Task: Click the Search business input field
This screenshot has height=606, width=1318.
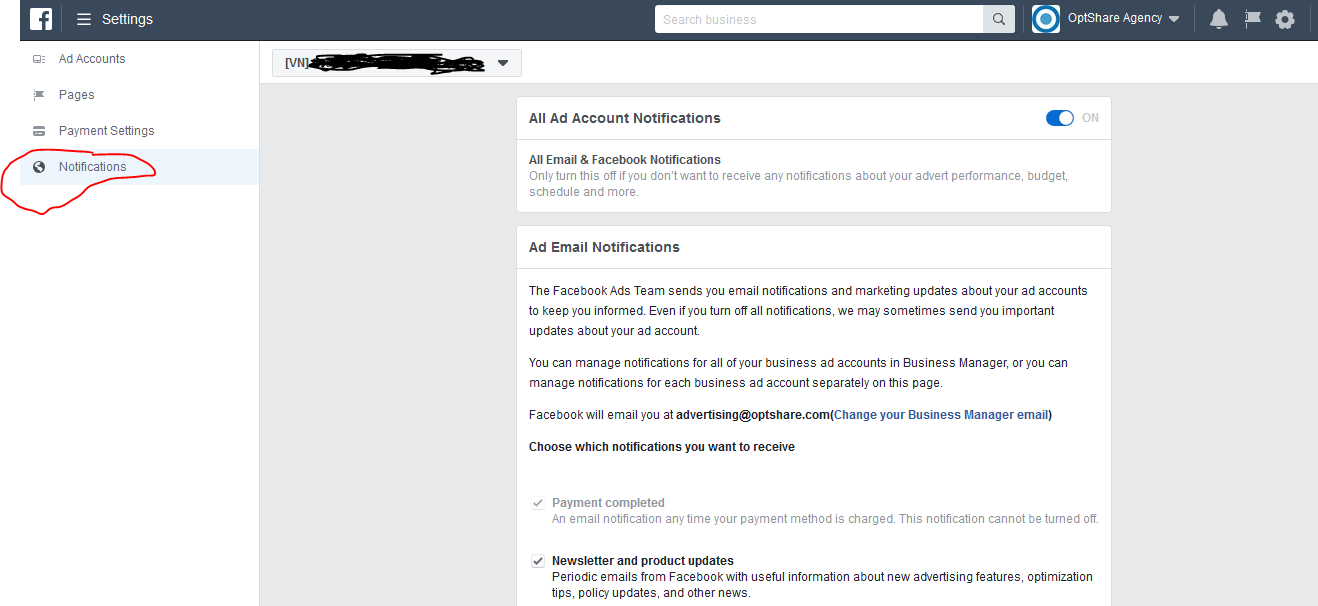Action: (819, 19)
